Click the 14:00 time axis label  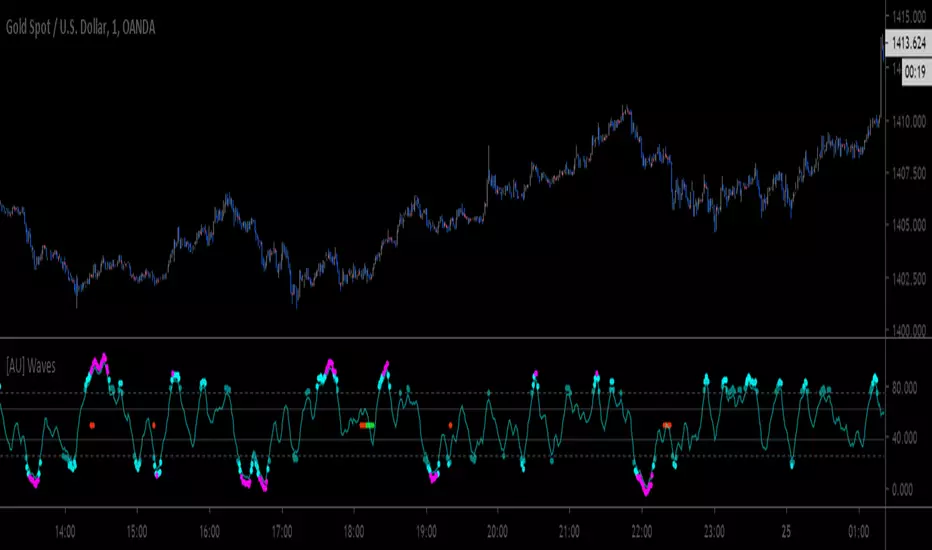[65, 532]
